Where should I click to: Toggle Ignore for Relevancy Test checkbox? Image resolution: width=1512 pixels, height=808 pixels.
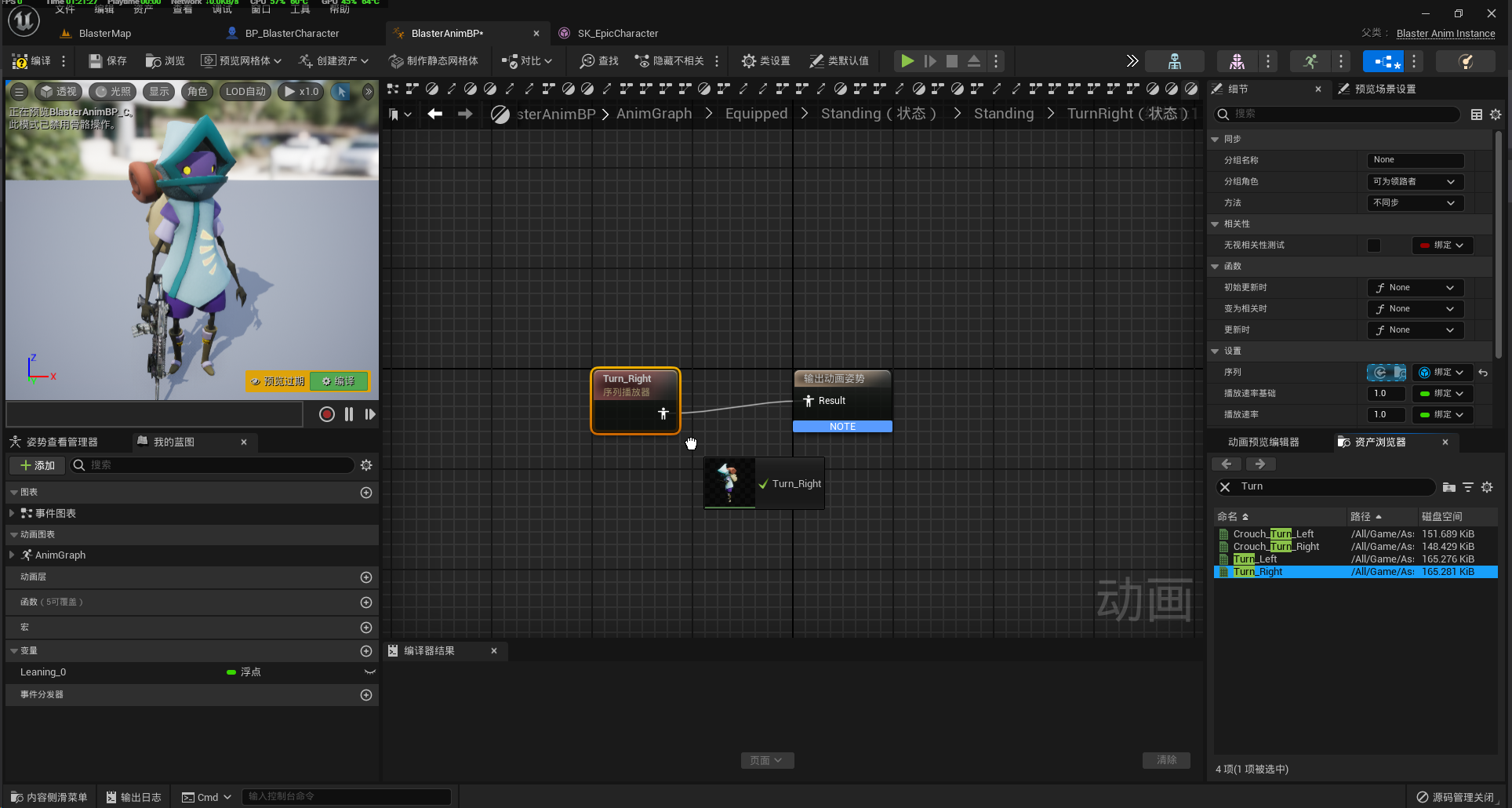click(1374, 246)
